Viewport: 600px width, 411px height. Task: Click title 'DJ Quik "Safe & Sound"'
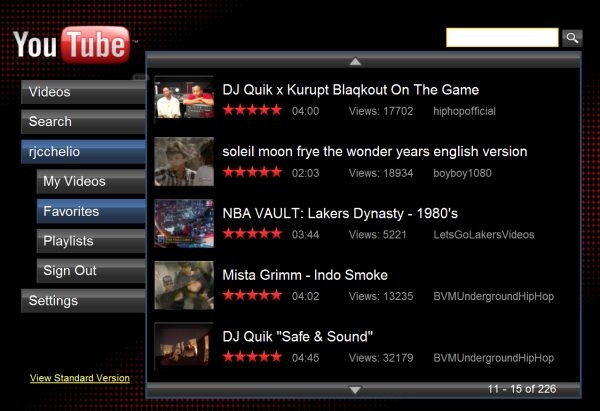[x=298, y=337]
